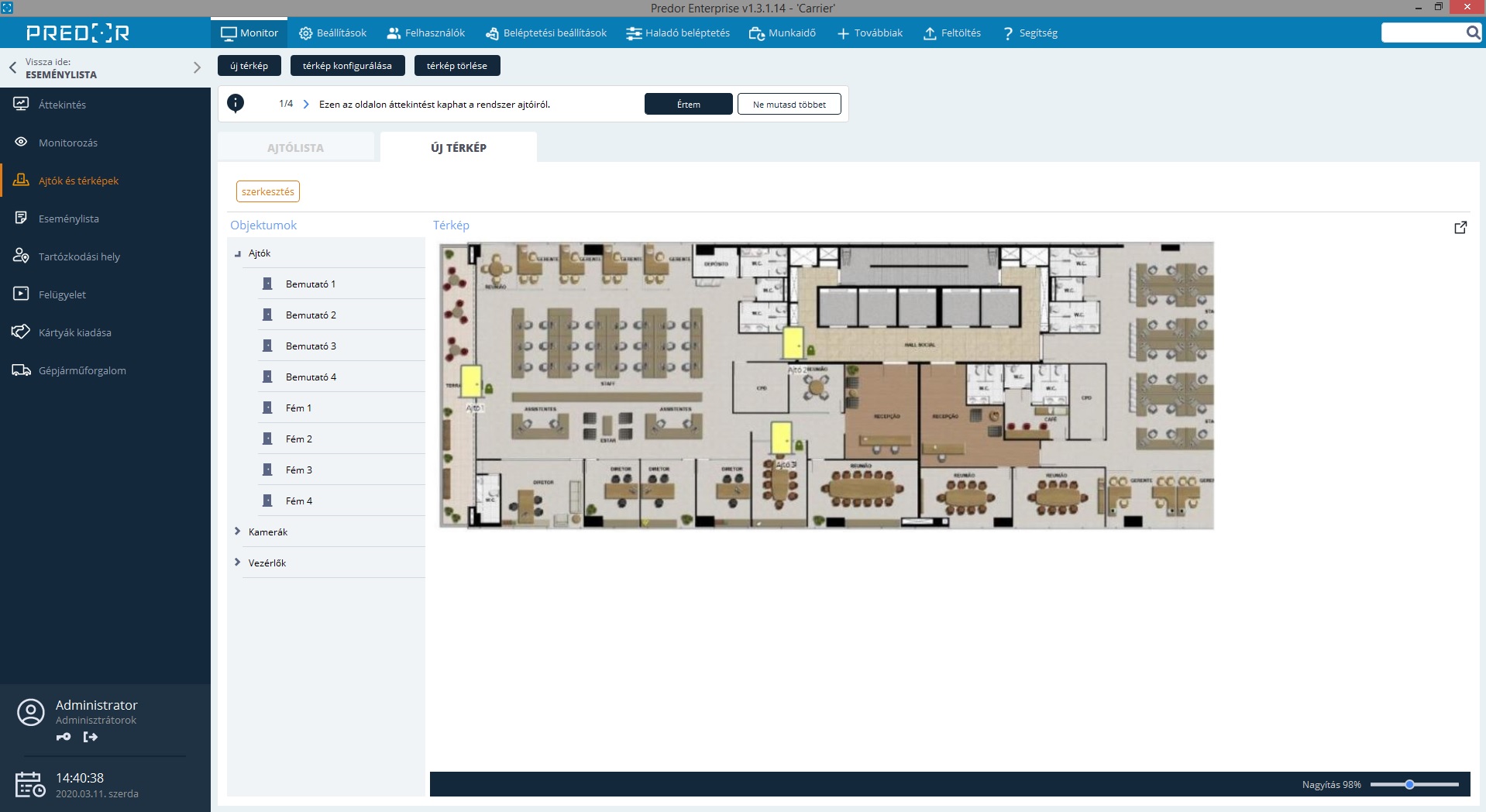This screenshot has height=812, width=1486.
Task: Collapse the Ajtók tree node
Action: tap(238, 253)
